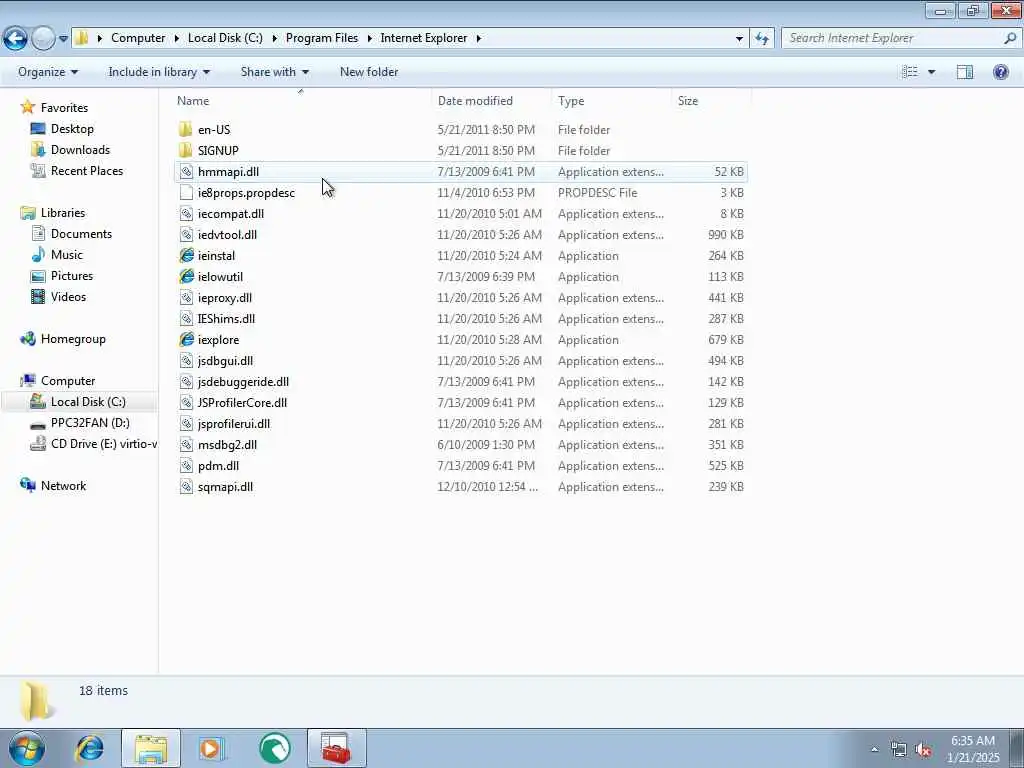
Task: Open Pictures library
Action: pyautogui.click(x=71, y=276)
